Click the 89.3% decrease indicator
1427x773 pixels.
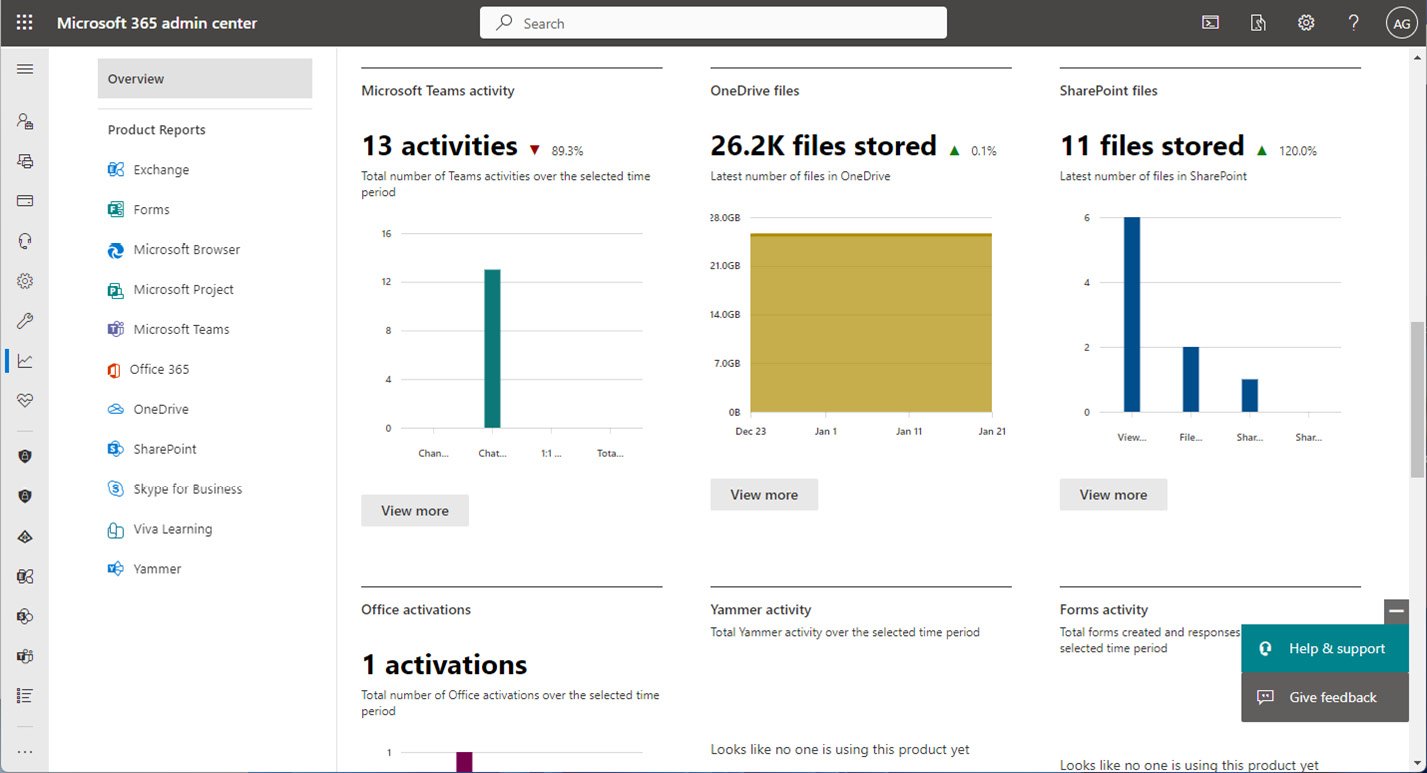[x=556, y=151]
